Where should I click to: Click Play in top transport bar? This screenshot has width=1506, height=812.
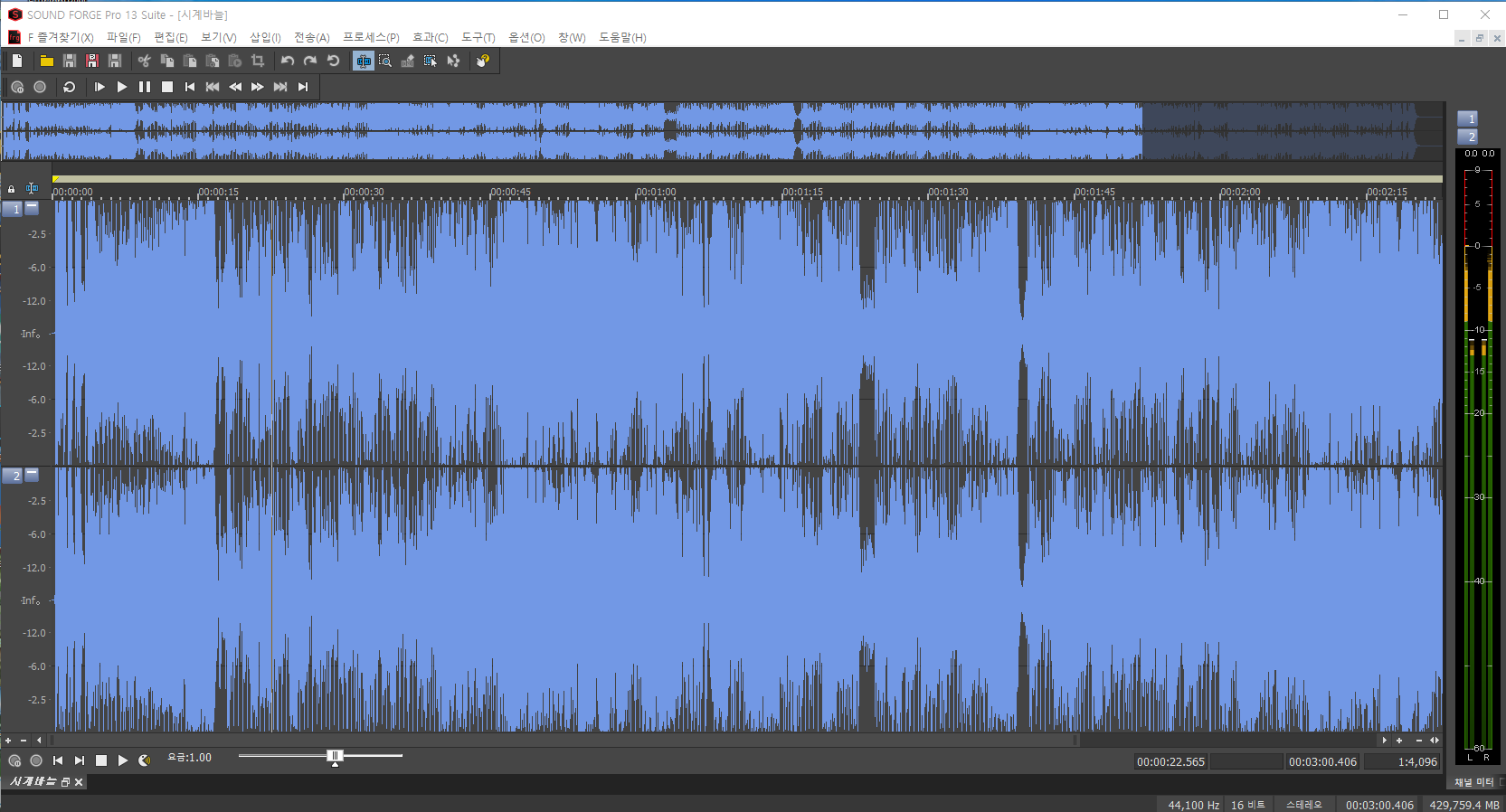(x=122, y=87)
